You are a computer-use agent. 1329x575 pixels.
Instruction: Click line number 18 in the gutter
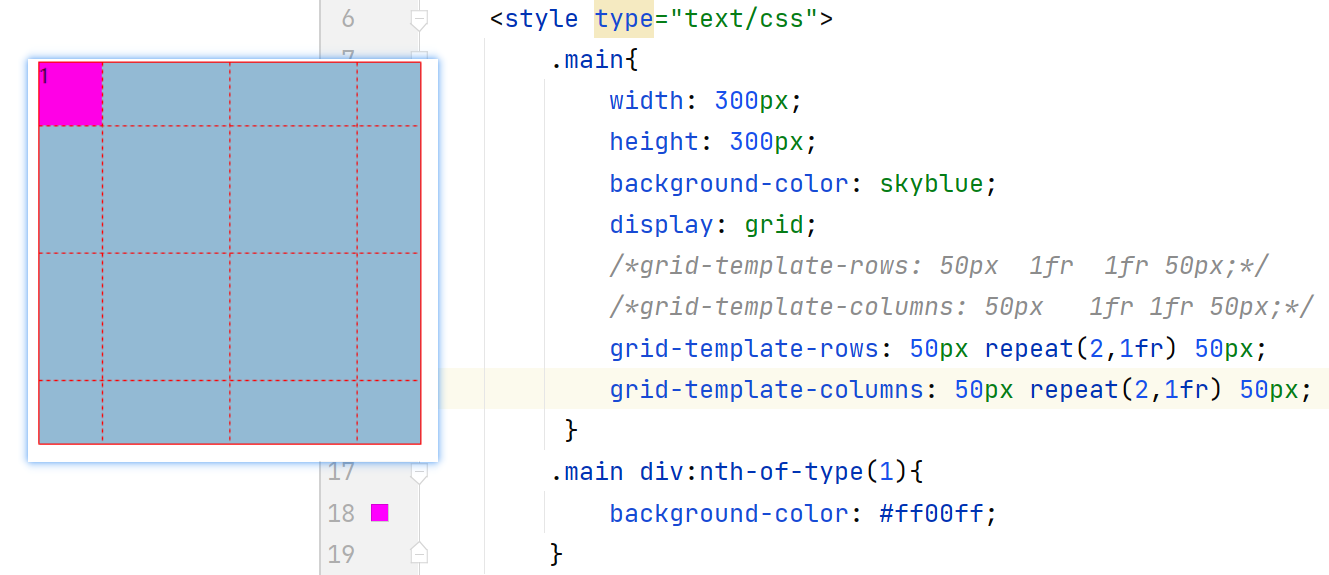[341, 513]
